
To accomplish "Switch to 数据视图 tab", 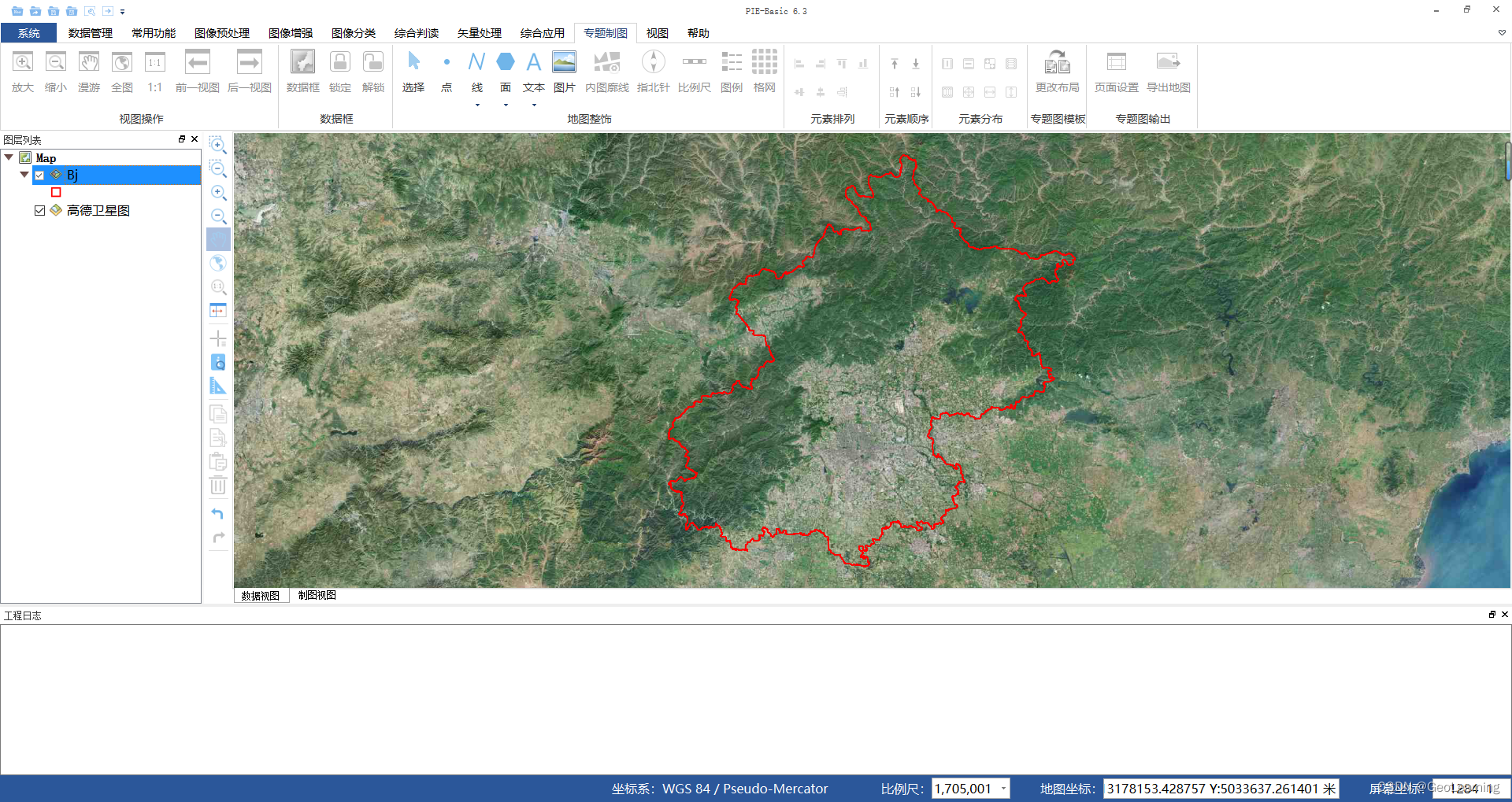I will pos(261,596).
